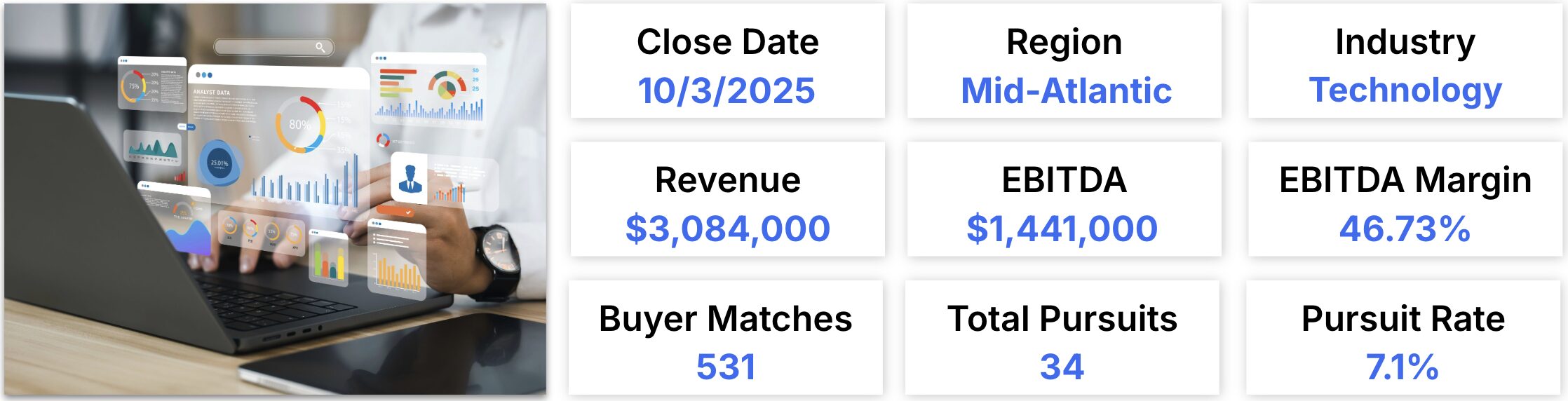The image size is (1568, 401).
Task: Click the 10/3/2025 close date value
Action: coord(726,90)
